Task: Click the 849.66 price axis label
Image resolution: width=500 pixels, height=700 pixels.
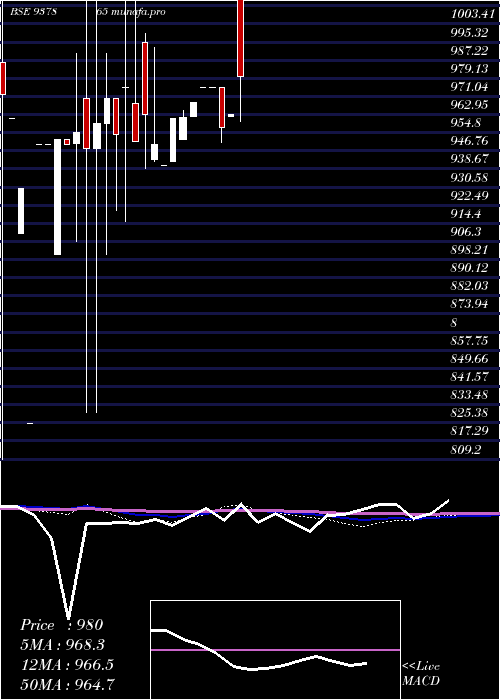Action: pyautogui.click(x=470, y=358)
